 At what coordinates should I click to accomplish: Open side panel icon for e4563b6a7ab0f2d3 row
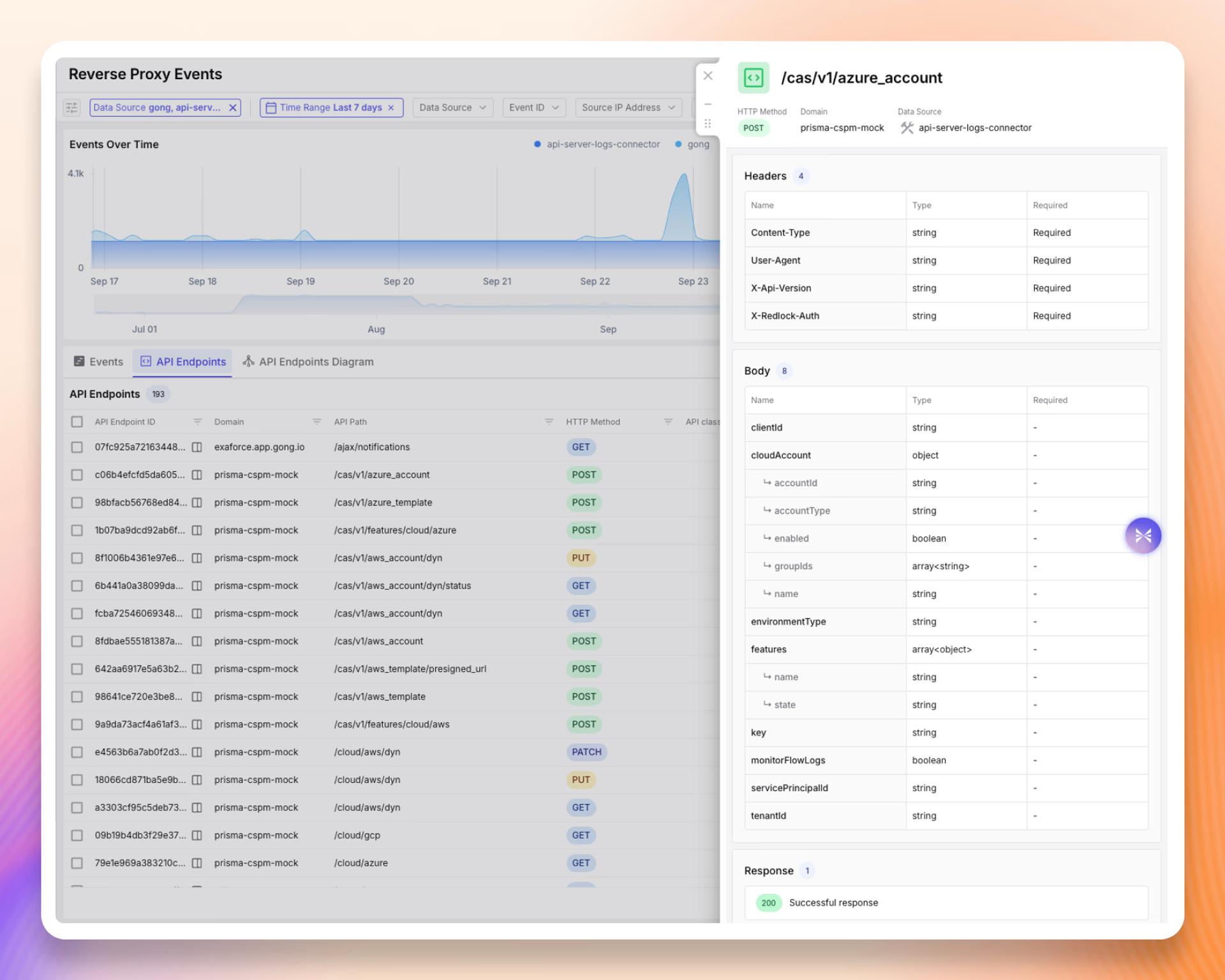click(197, 752)
